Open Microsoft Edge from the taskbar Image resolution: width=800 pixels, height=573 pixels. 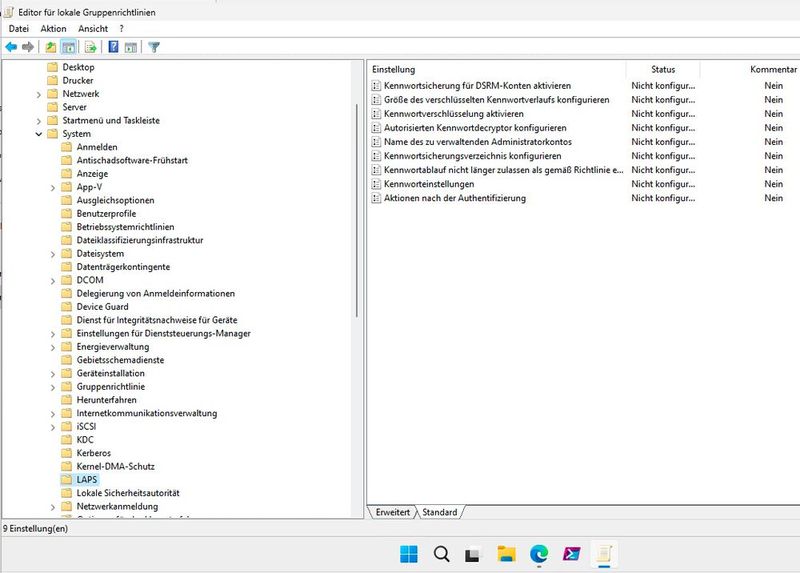coord(539,554)
